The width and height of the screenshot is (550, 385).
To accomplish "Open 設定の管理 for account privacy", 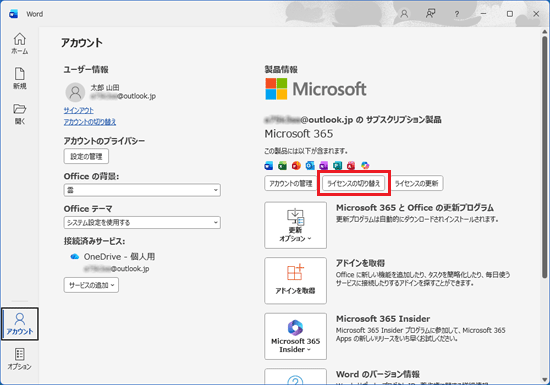I will 86,156.
